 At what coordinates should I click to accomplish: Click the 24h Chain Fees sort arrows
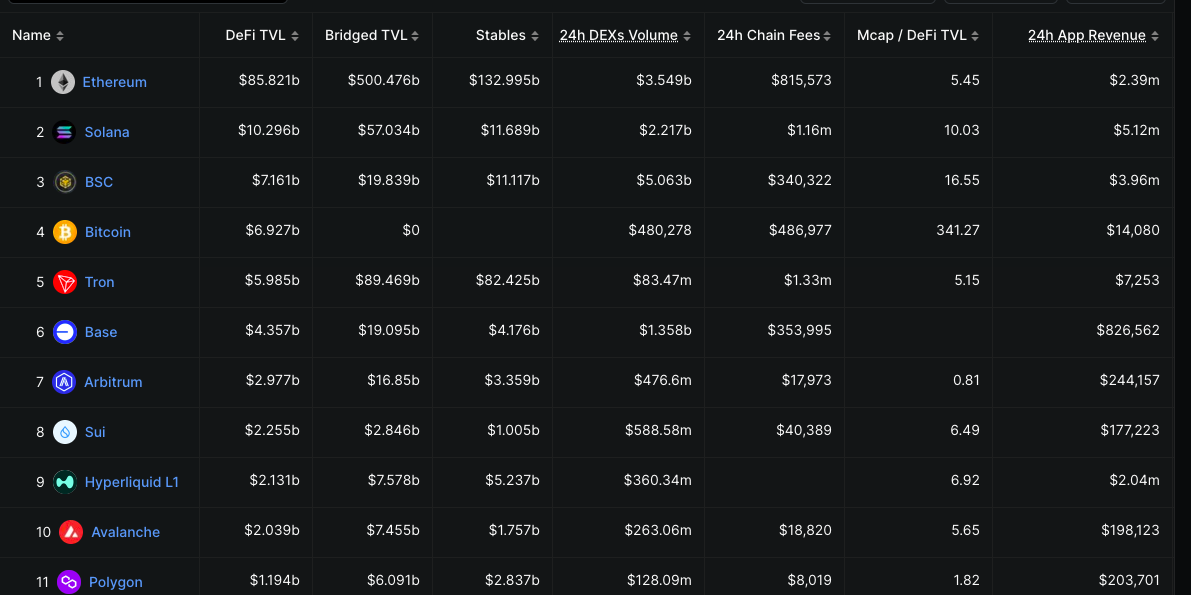pos(825,34)
